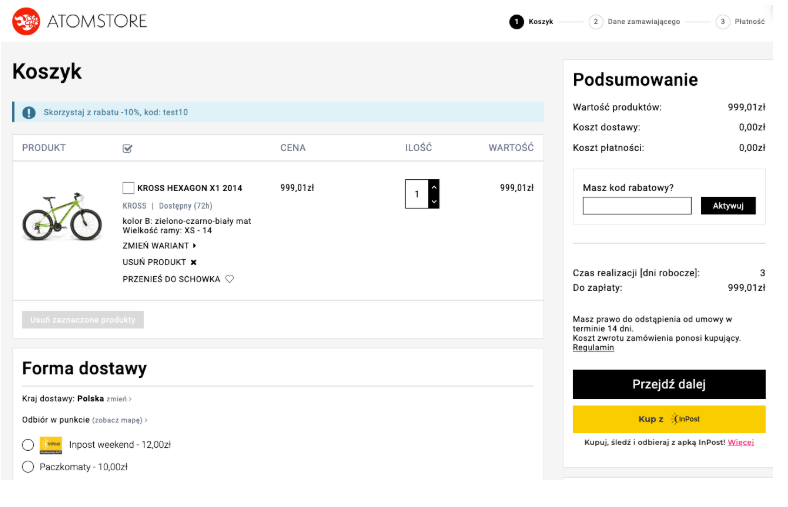Click step 3 circle Płatność
Image resolution: width=788 pixels, height=507 pixels.
[722, 21]
